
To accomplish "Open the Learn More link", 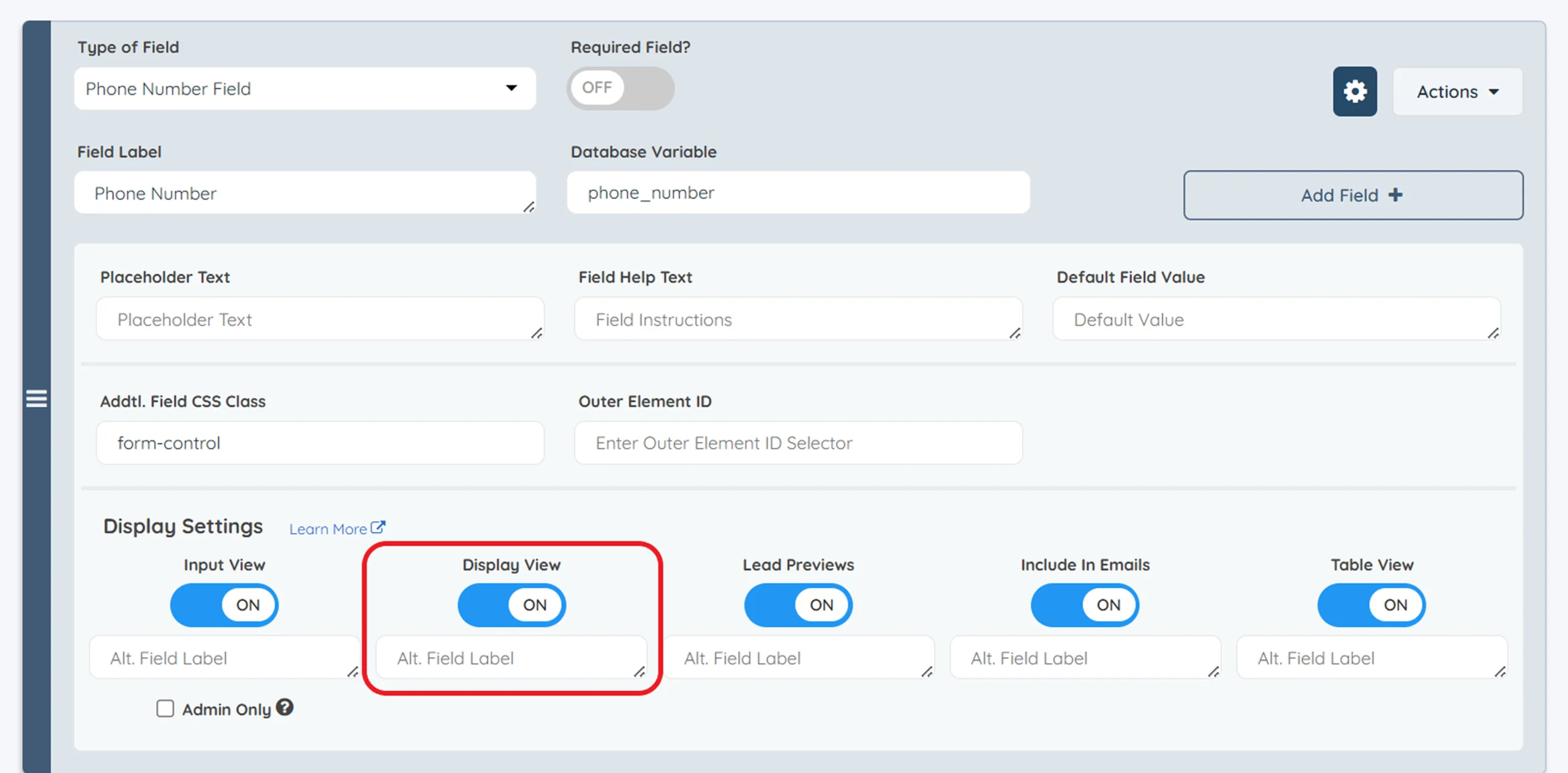I will [x=328, y=529].
